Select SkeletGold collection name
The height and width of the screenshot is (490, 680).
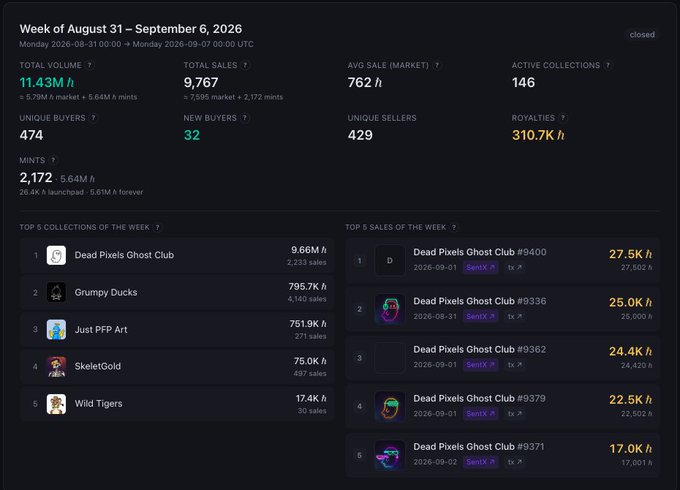pyautogui.click(x=98, y=366)
